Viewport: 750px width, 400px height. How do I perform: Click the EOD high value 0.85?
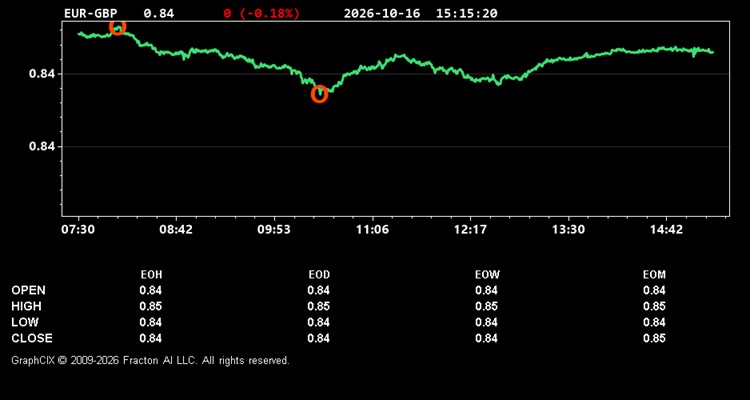pos(319,306)
